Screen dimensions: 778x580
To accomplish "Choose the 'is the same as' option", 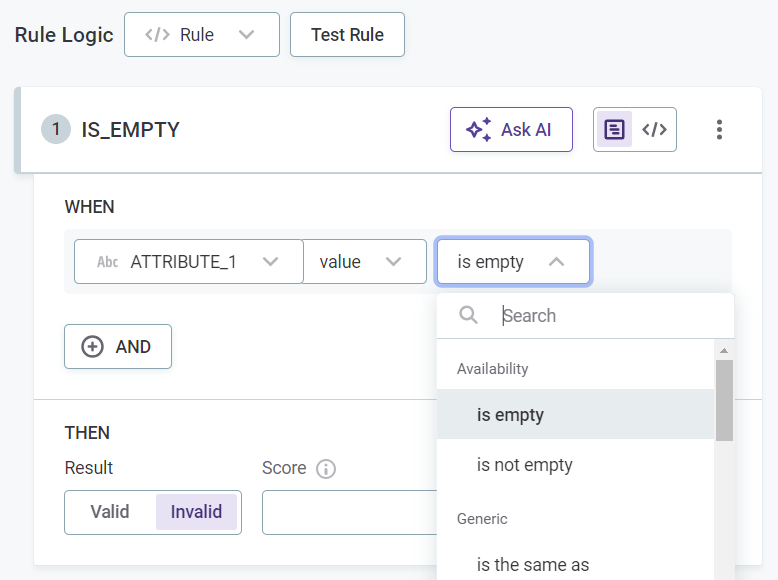I will tap(533, 565).
